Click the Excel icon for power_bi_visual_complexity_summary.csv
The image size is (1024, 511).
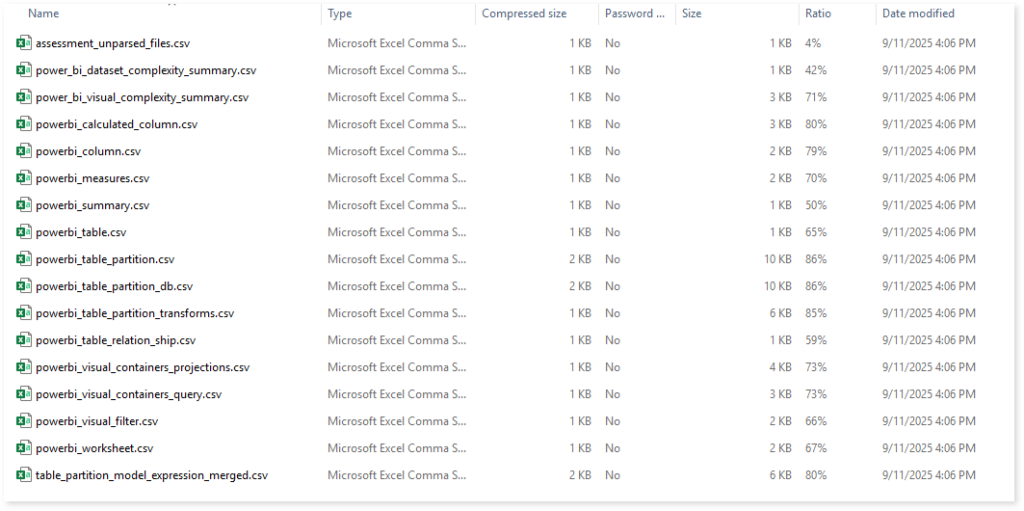(24, 97)
